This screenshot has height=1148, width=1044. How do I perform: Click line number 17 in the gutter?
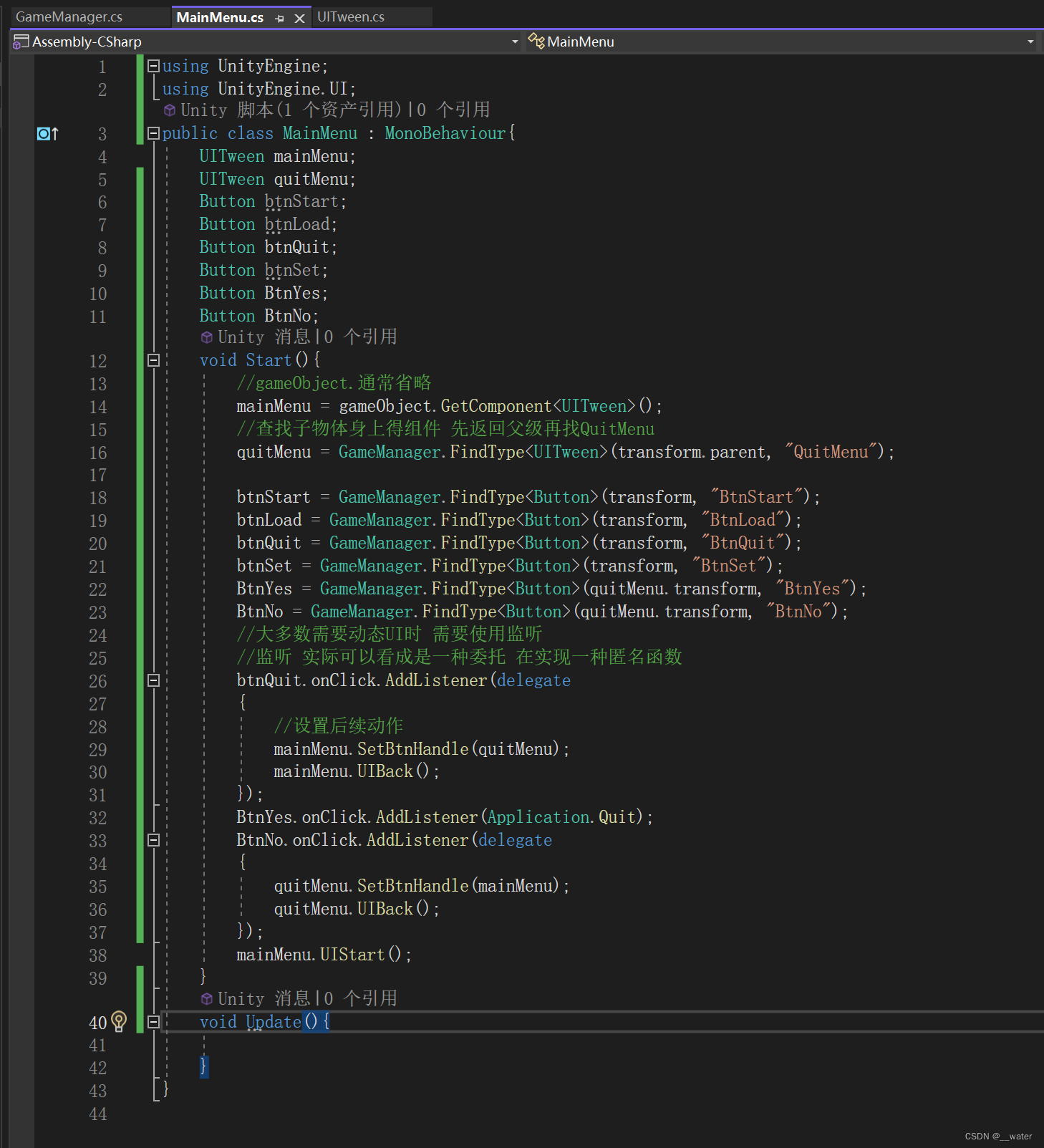pyautogui.click(x=98, y=476)
